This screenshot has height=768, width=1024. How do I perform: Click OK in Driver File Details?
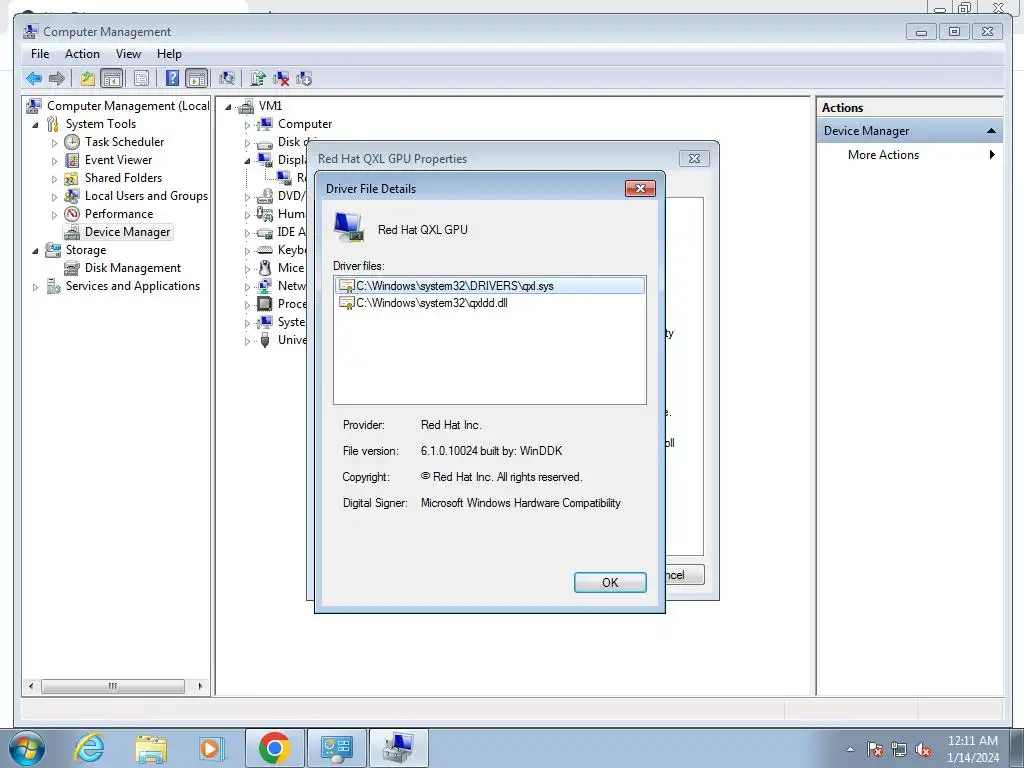pos(610,583)
